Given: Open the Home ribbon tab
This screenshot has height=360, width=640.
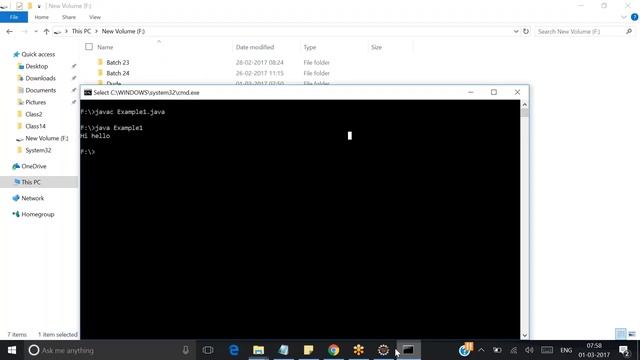Looking at the screenshot, I should (41, 17).
